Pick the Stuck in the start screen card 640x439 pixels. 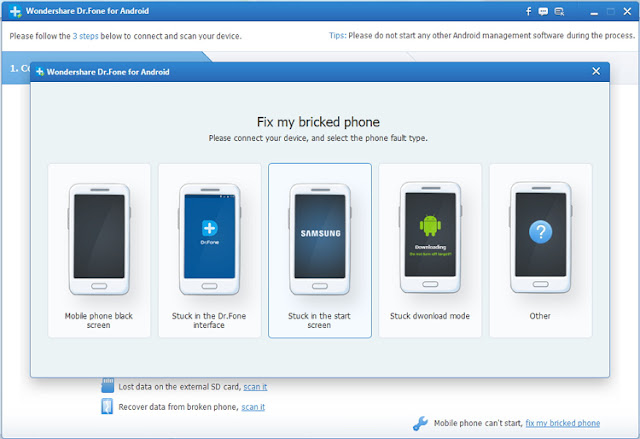(x=320, y=251)
